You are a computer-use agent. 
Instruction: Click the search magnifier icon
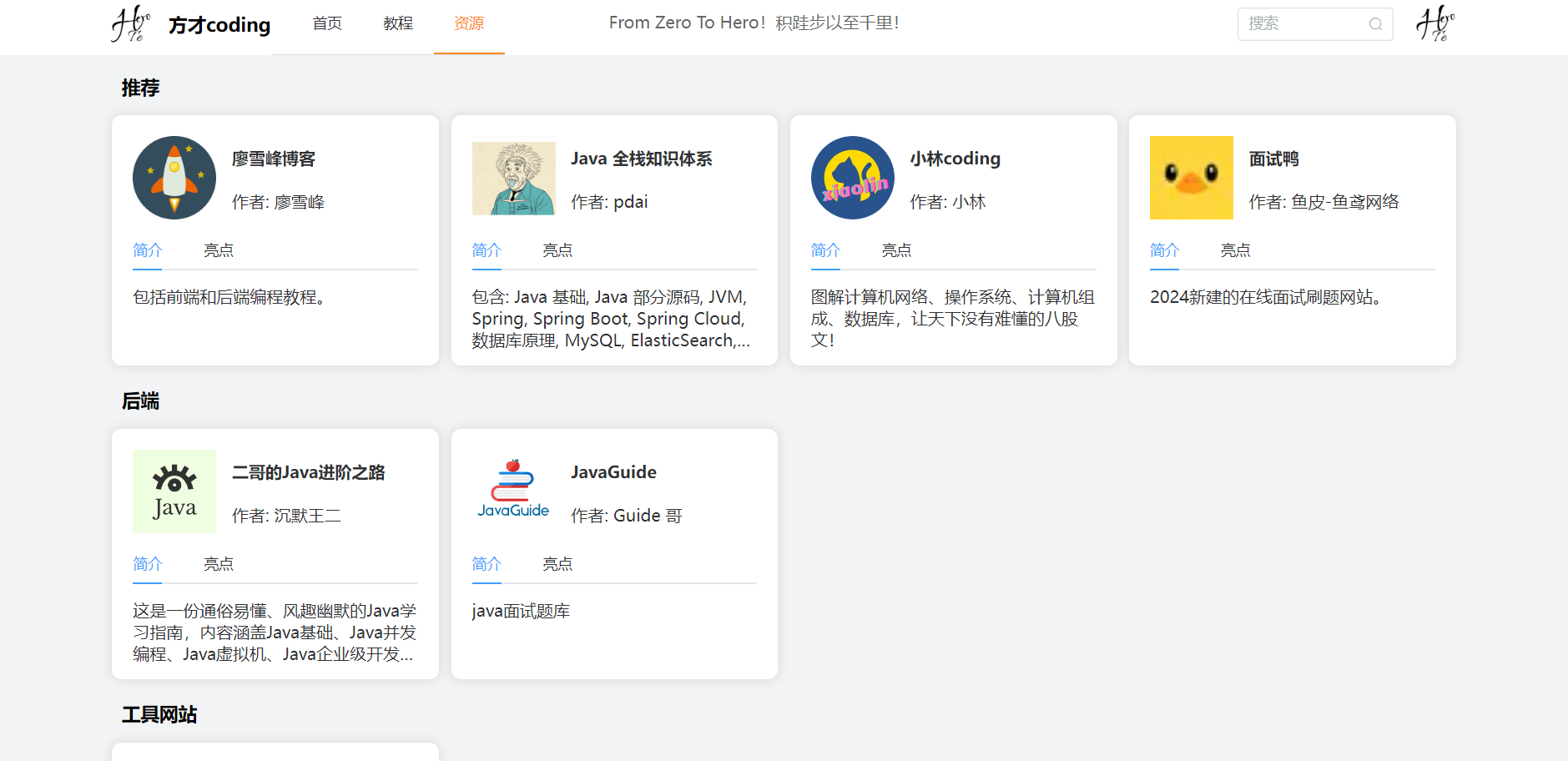click(x=1375, y=24)
